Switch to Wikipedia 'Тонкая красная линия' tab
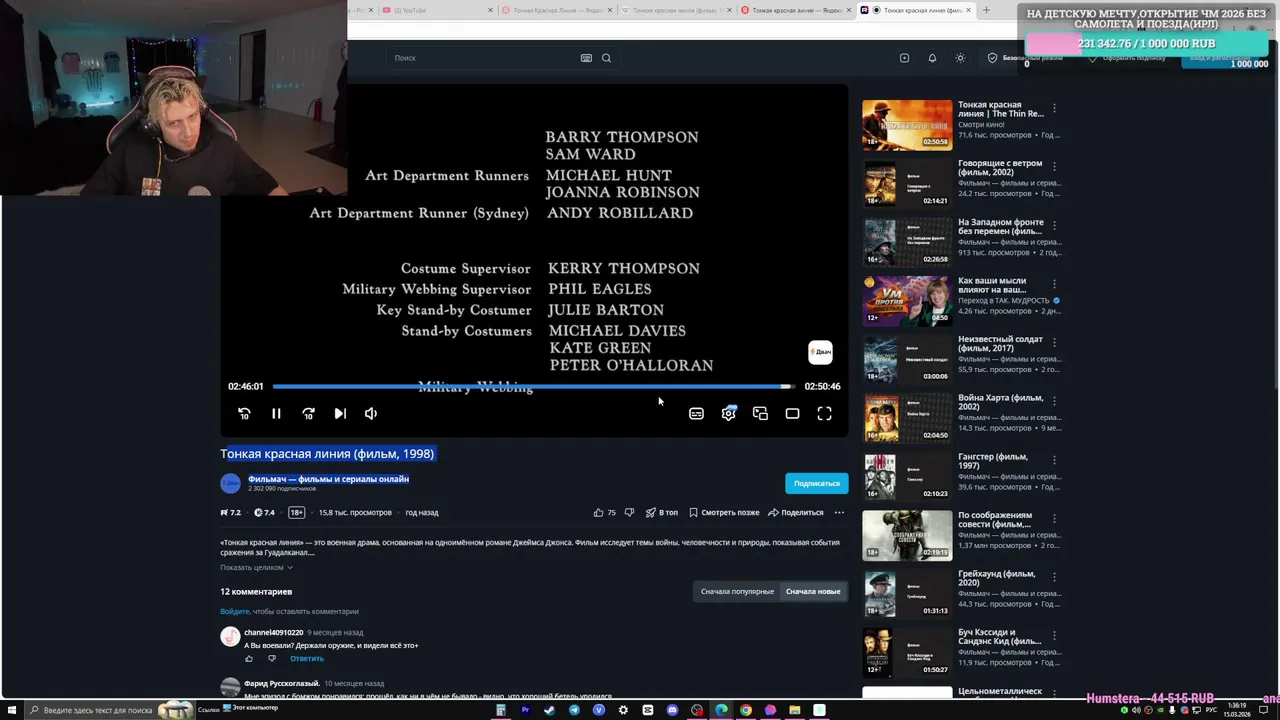Screen dimensions: 1280x720 pos(675,10)
